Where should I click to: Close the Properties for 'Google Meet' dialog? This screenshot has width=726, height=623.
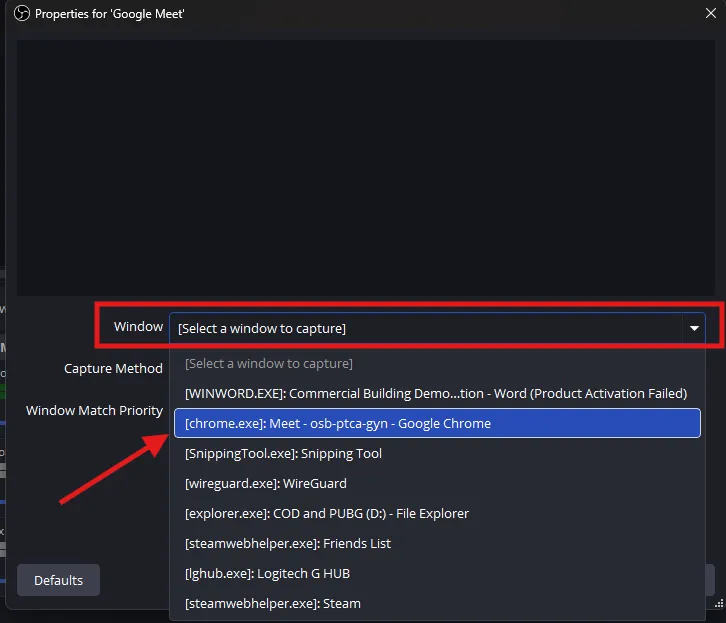coord(709,14)
